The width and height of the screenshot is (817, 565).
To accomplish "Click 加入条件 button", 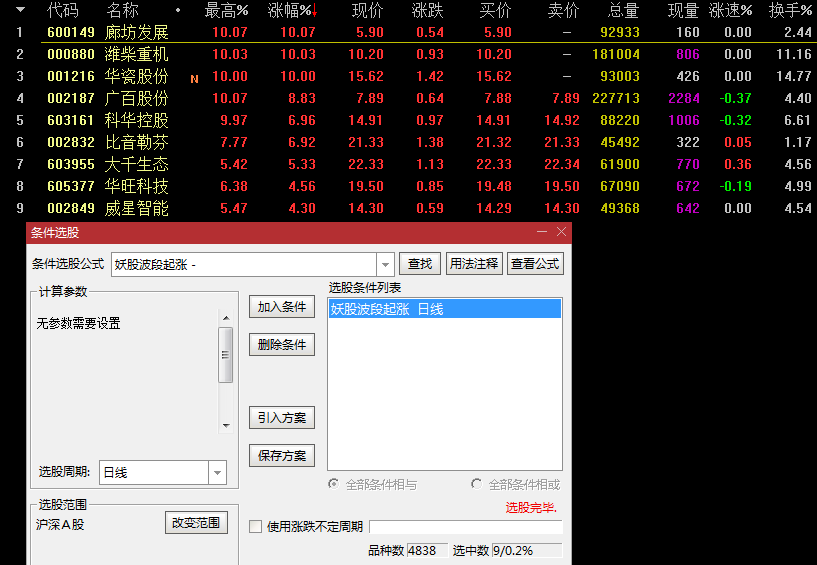I will 282,307.
